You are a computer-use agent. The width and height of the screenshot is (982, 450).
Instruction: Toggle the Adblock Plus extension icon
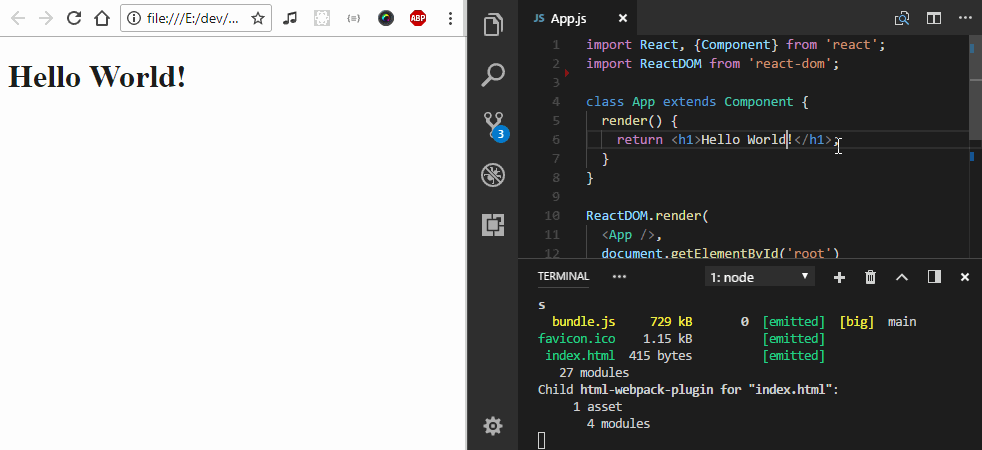coord(418,18)
